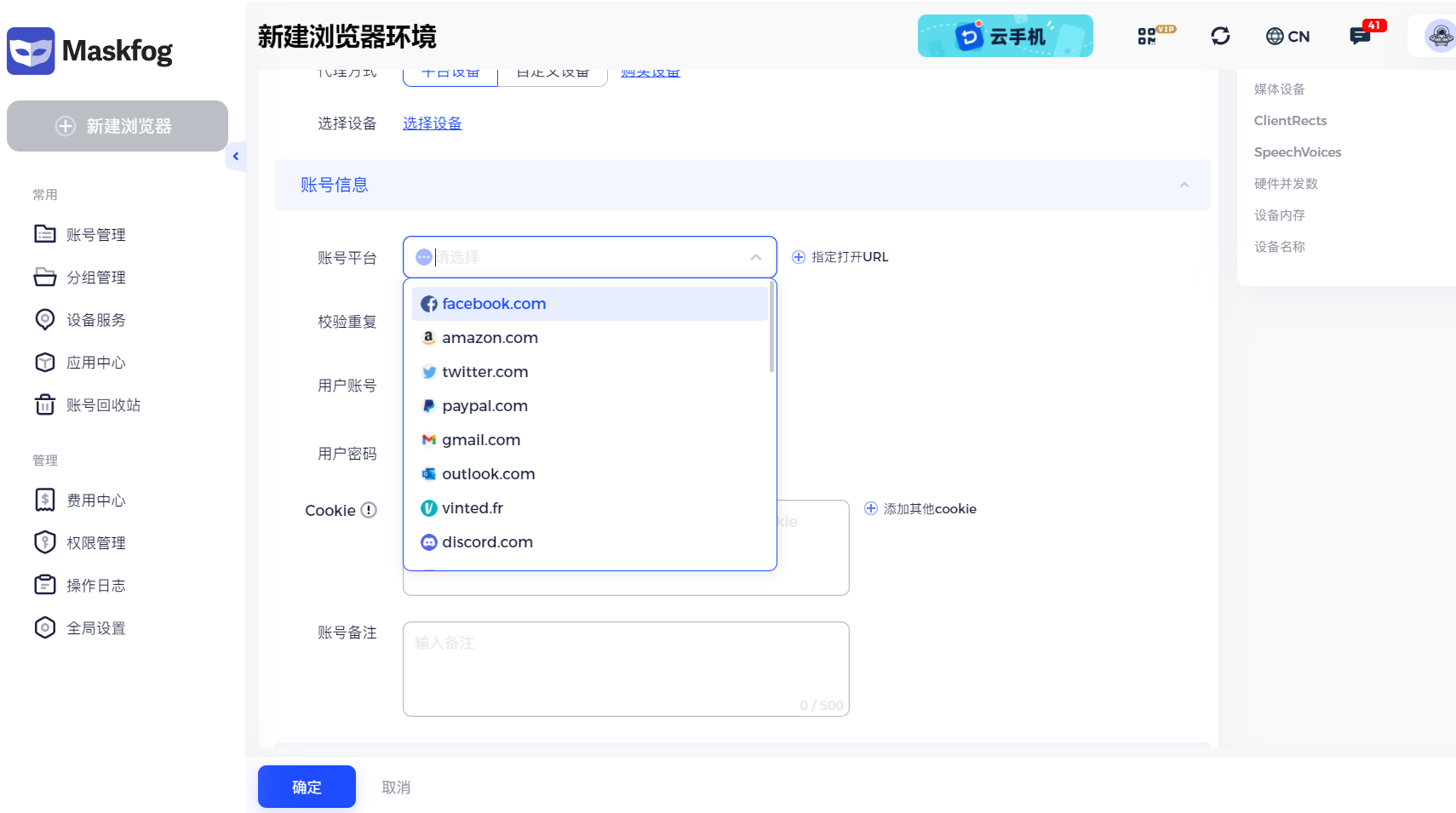The height and width of the screenshot is (813, 1456).
Task: Jump to 媒体设备 in the outline
Action: click(x=1279, y=89)
